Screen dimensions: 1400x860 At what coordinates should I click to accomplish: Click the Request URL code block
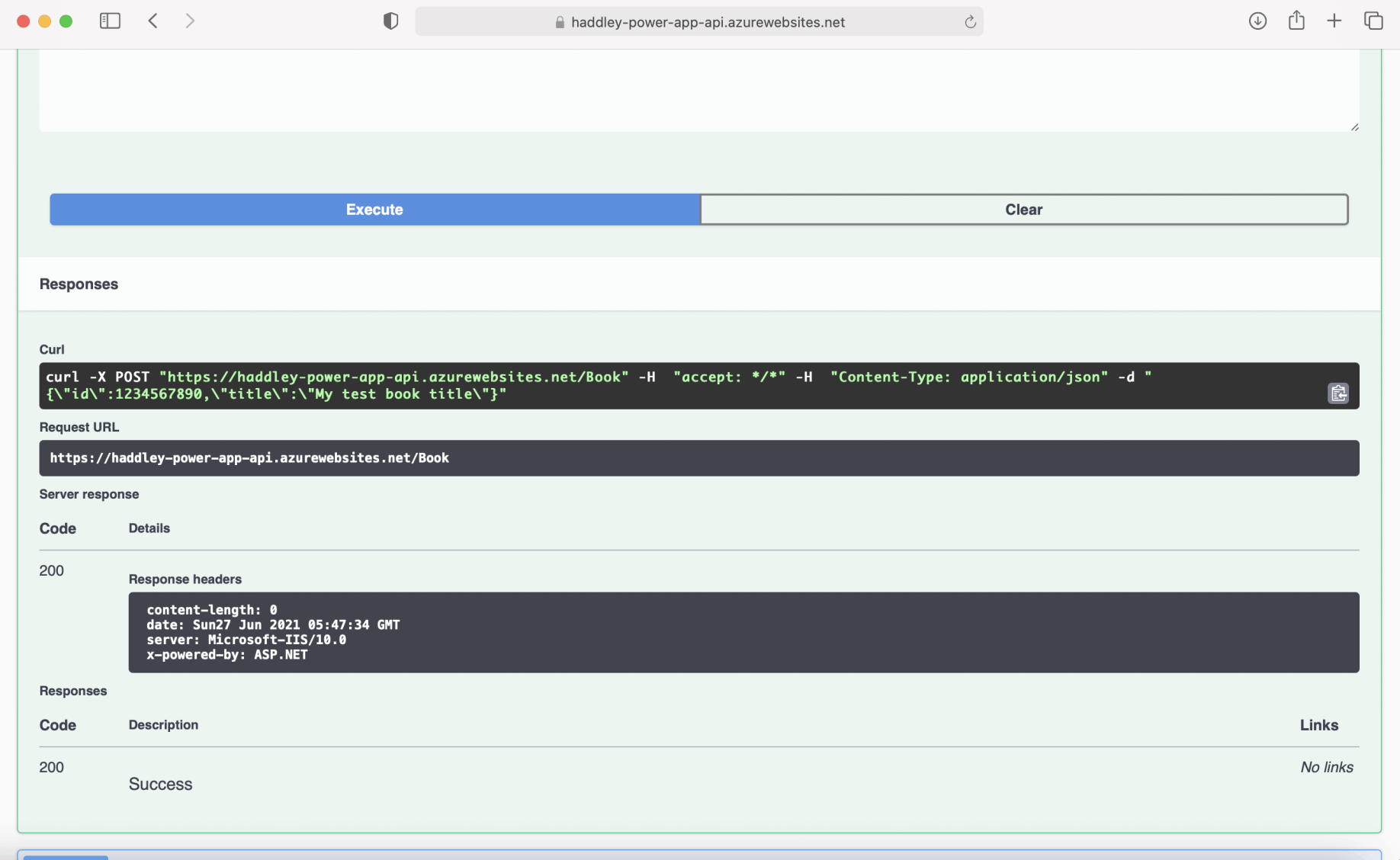pos(698,458)
